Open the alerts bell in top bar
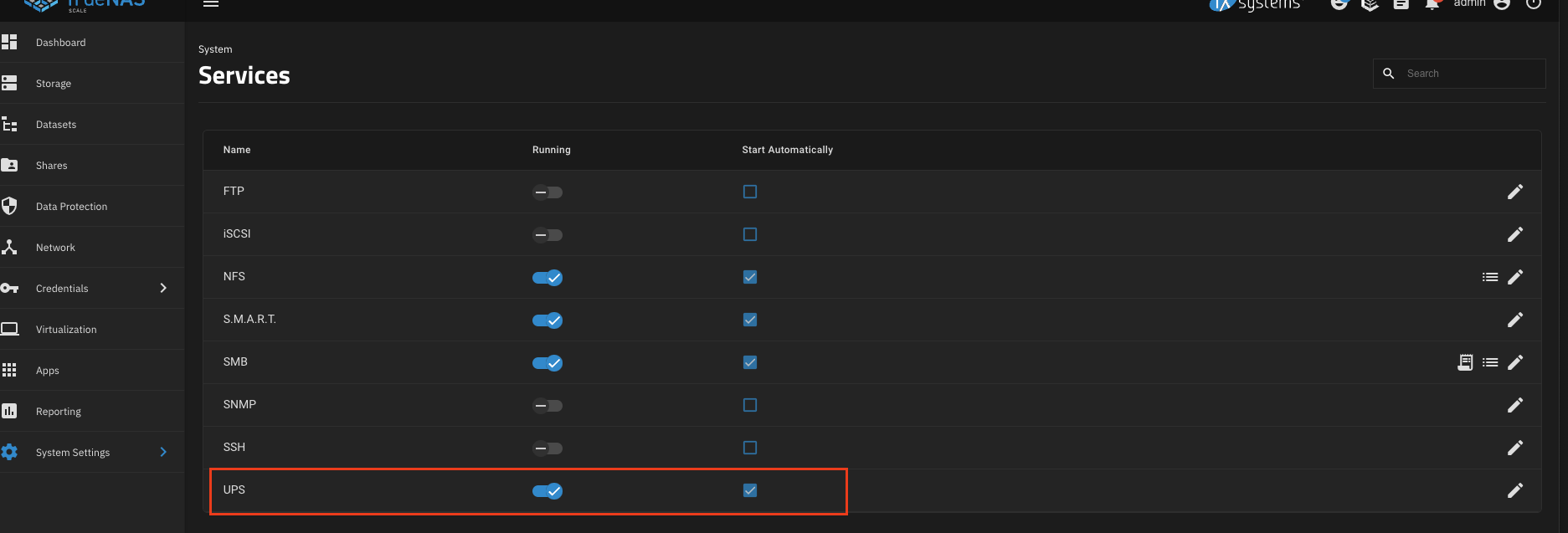Screen dimensions: 1568x533 point(1432,4)
